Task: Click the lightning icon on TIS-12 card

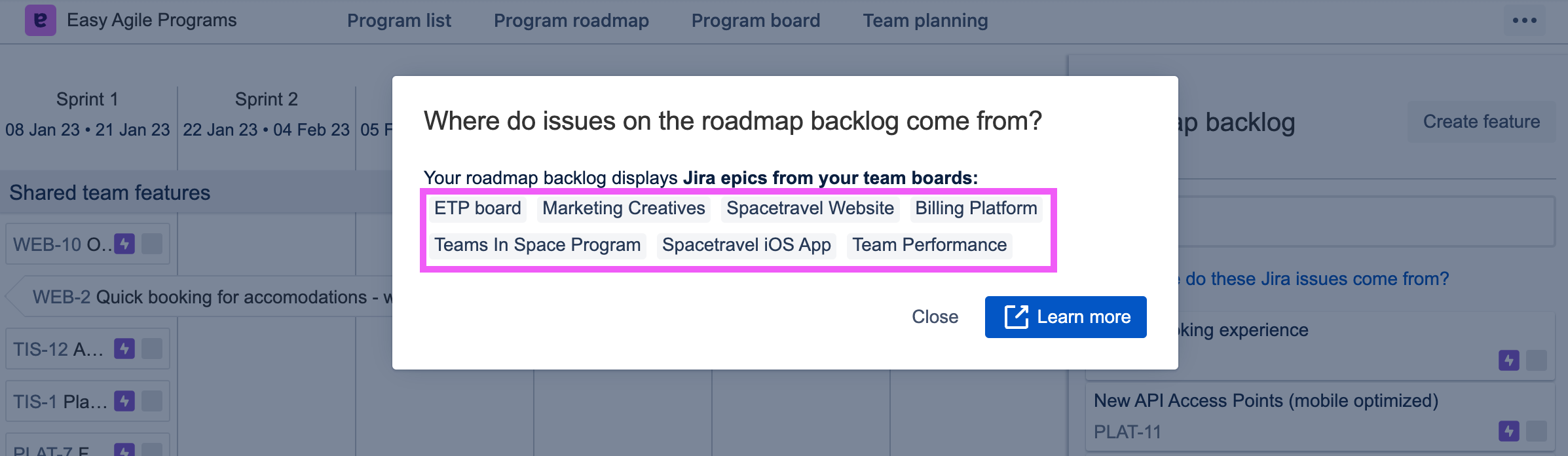Action: 124,349
